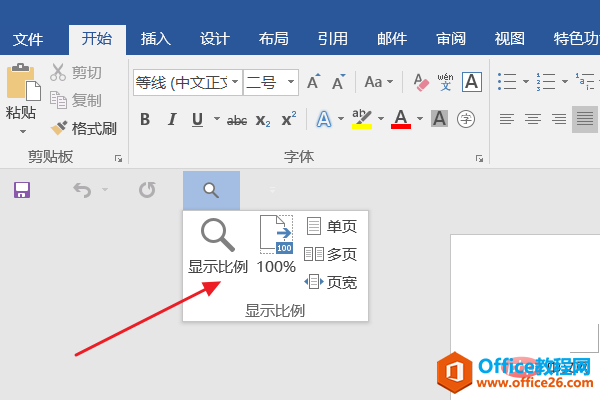Open the File (文件) tab

pyautogui.click(x=28, y=39)
